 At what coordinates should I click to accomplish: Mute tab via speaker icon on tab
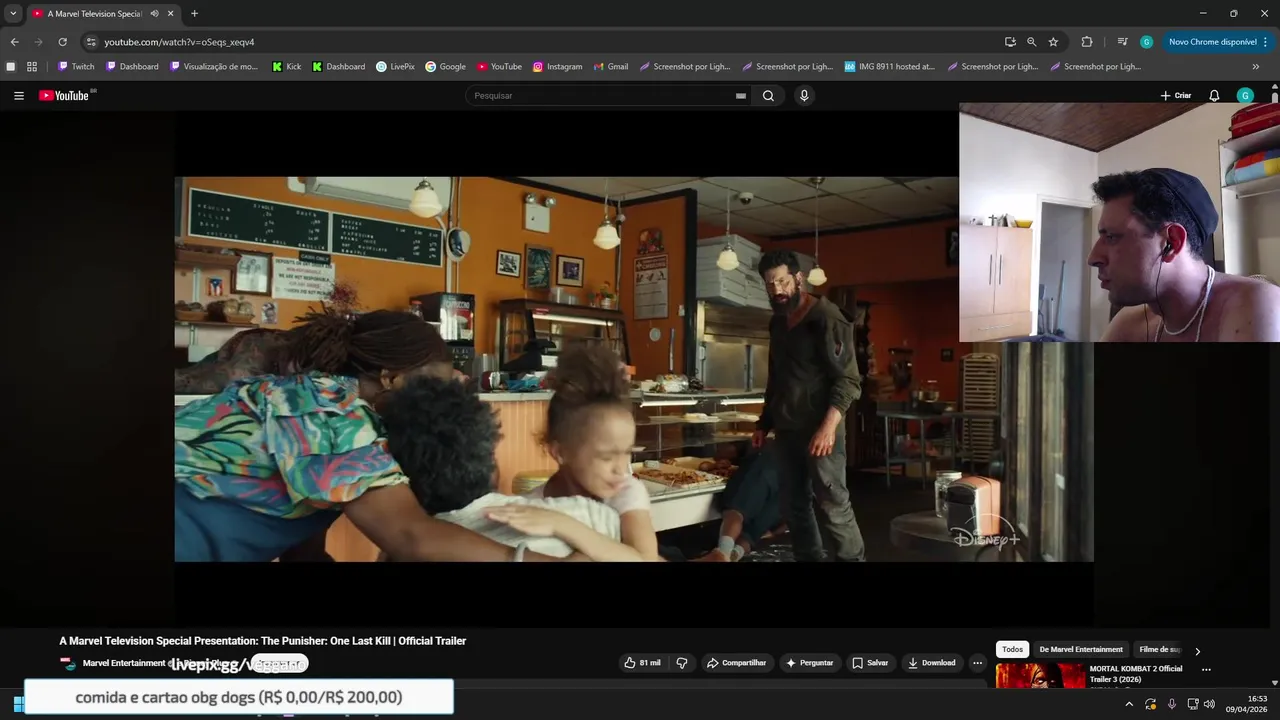click(154, 14)
